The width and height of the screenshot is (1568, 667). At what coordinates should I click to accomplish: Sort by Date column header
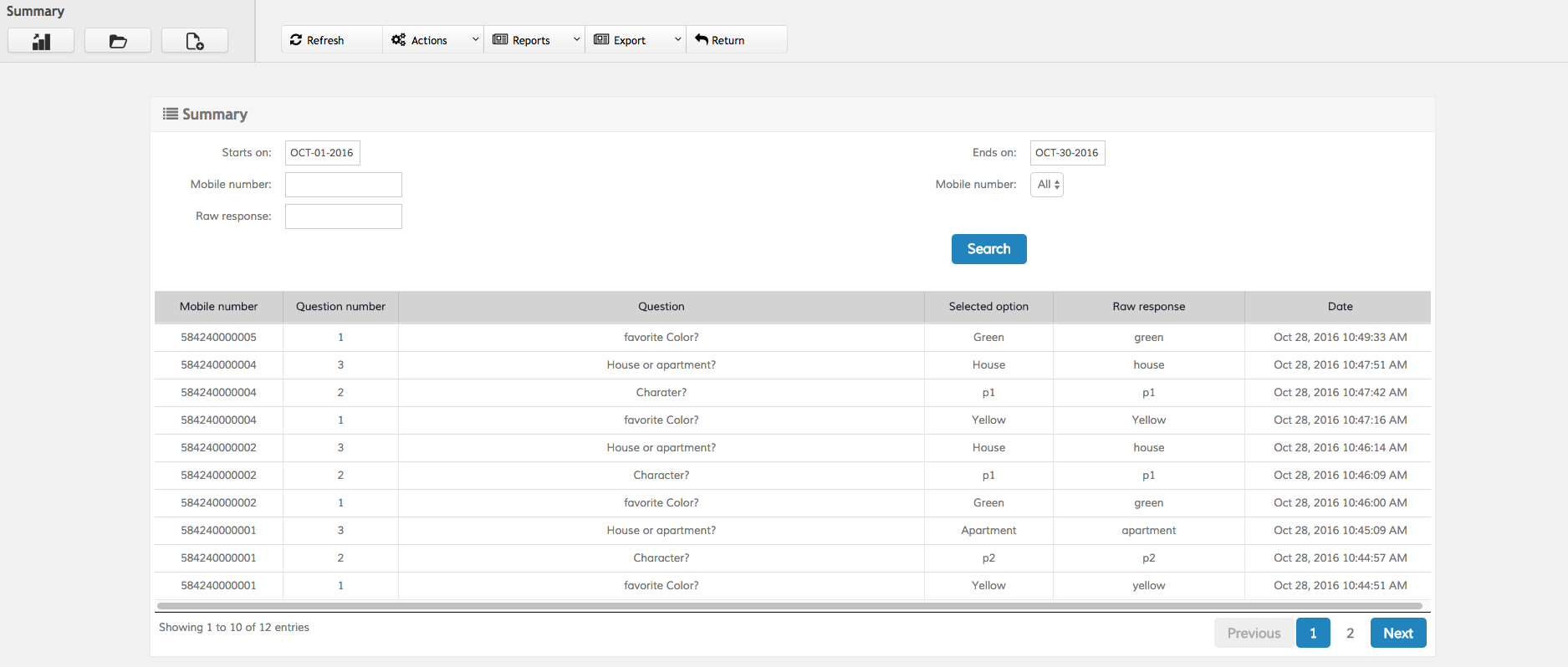coord(1340,307)
